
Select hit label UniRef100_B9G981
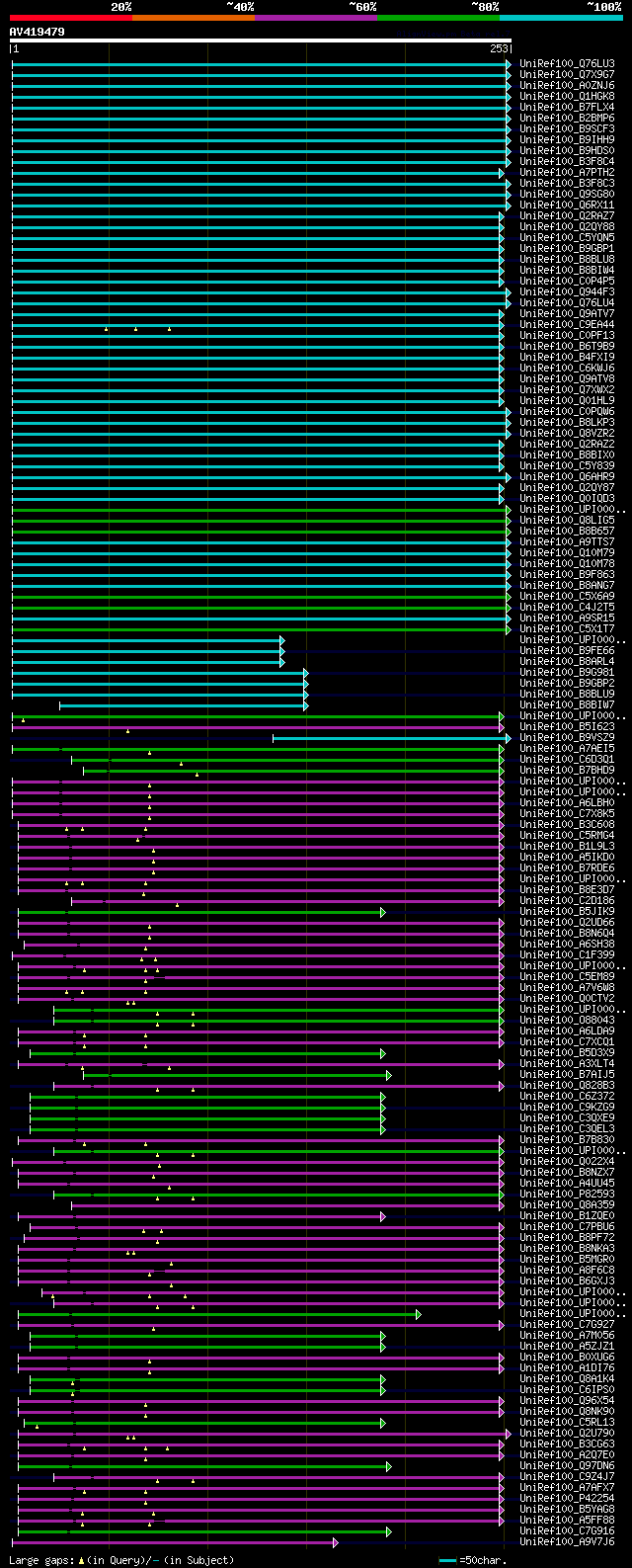(x=567, y=673)
